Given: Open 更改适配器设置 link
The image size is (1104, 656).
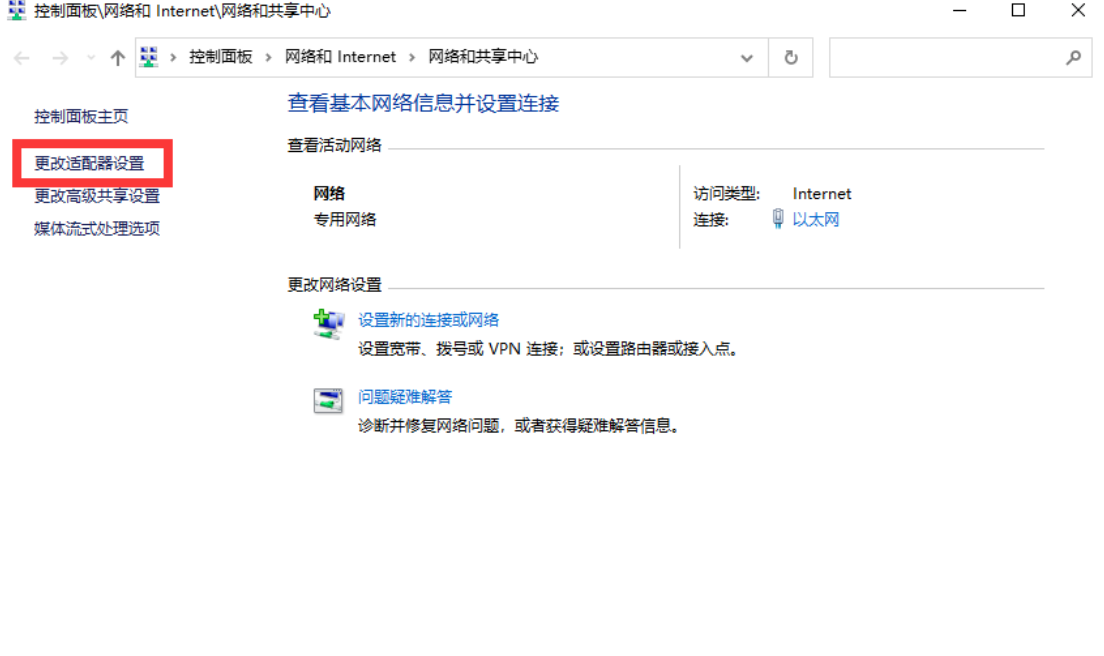Looking at the screenshot, I should click(x=89, y=163).
